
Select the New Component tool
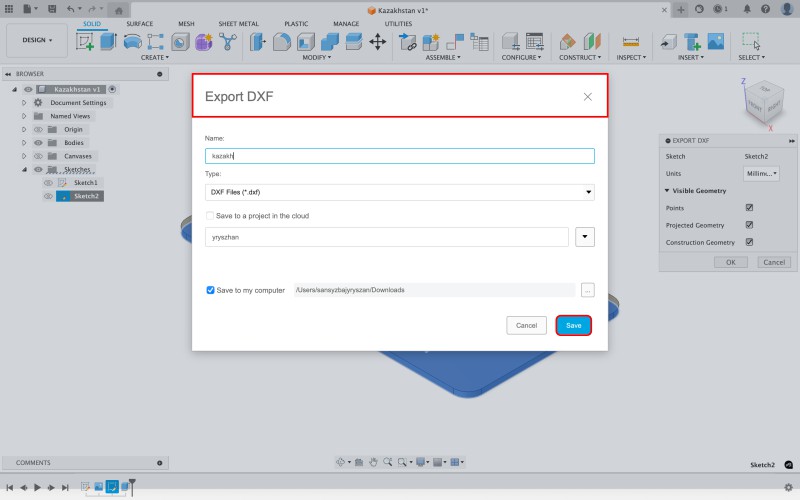coord(431,42)
